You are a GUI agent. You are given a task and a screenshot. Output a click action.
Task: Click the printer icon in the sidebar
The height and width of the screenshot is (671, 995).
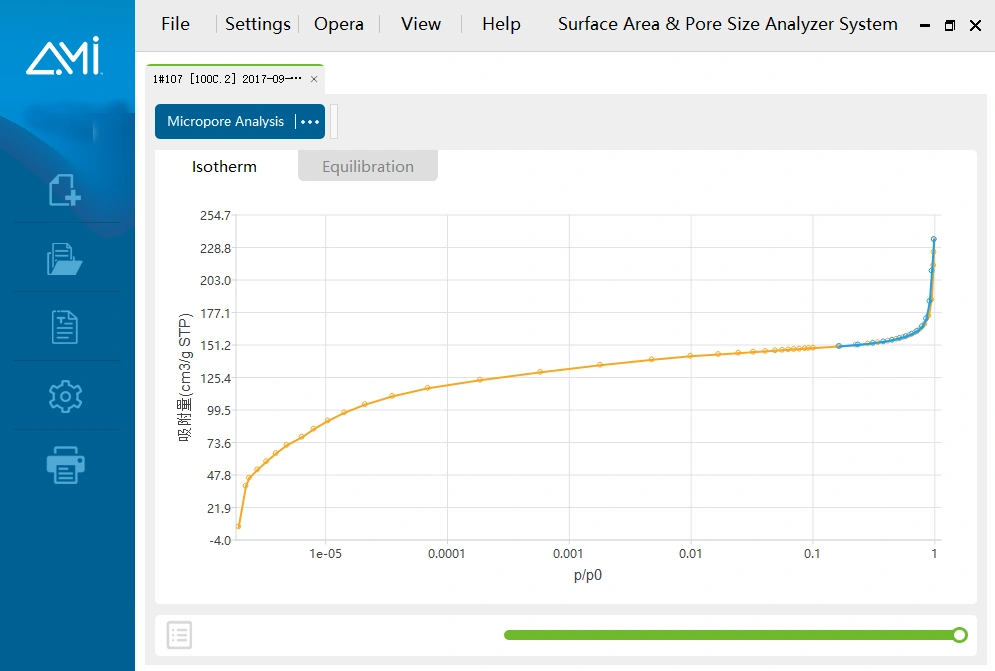[x=65, y=465]
